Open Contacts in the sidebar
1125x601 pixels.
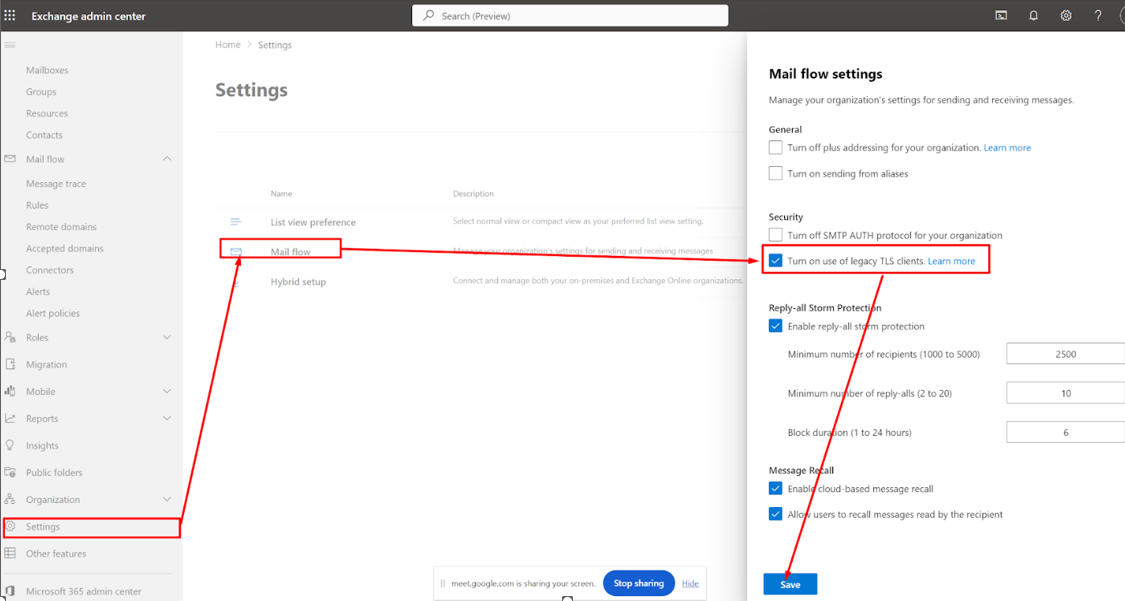tap(44, 135)
